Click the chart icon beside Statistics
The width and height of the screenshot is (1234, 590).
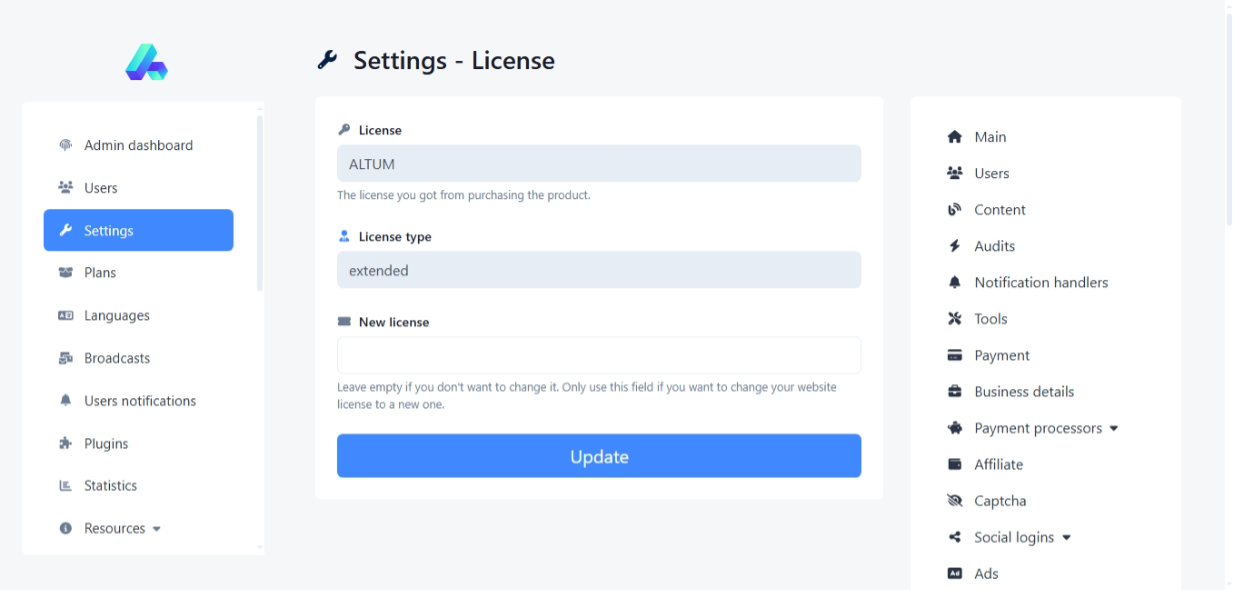[66, 486]
